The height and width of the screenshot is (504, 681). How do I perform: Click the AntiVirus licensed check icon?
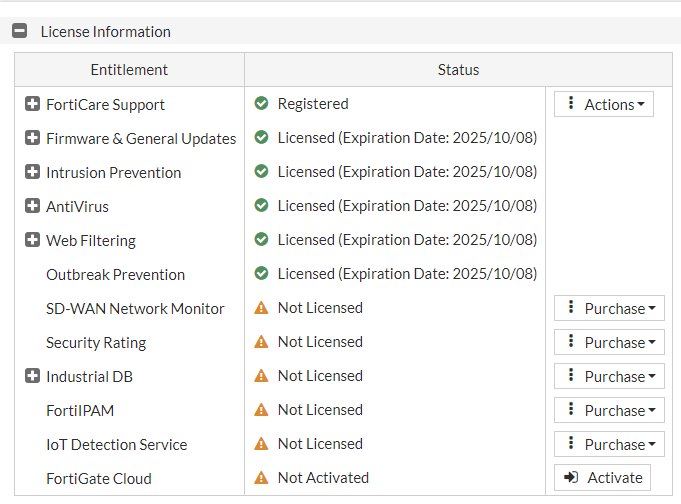click(x=261, y=206)
